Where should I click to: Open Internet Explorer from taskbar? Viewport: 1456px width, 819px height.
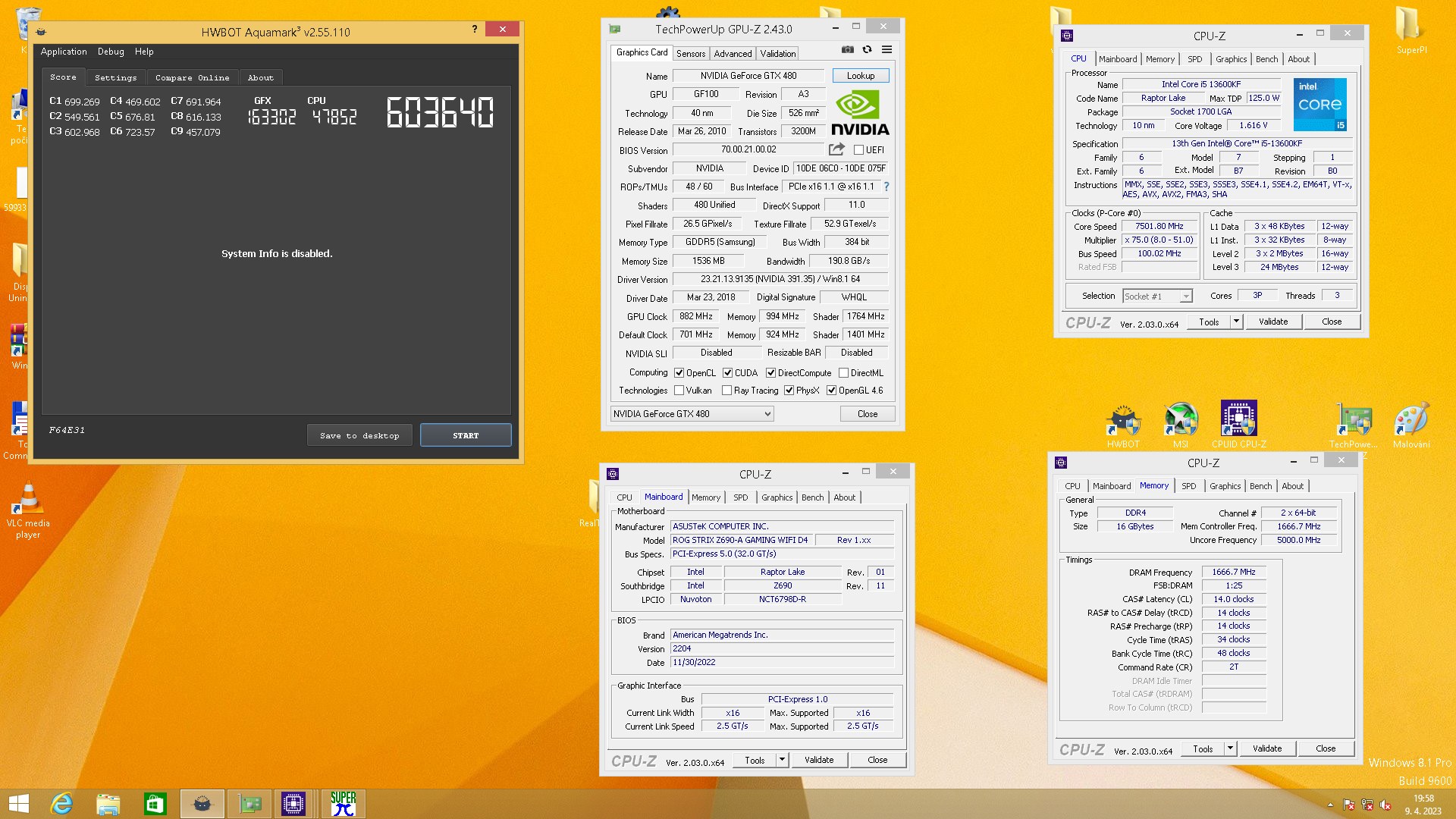click(61, 804)
